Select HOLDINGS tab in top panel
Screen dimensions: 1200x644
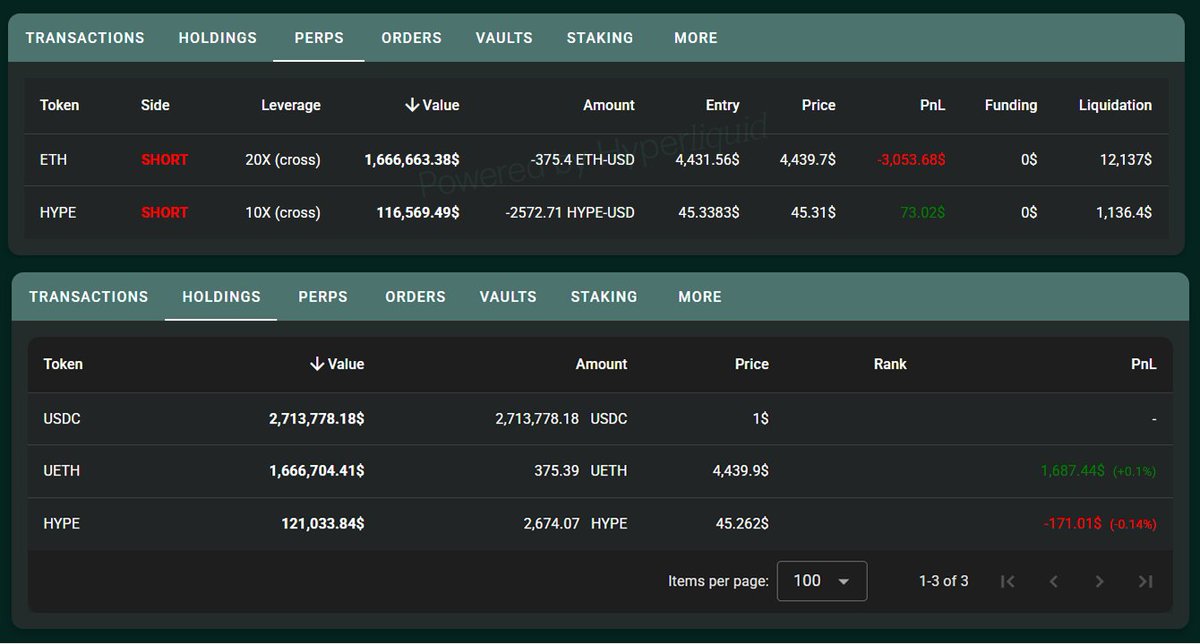[x=218, y=38]
